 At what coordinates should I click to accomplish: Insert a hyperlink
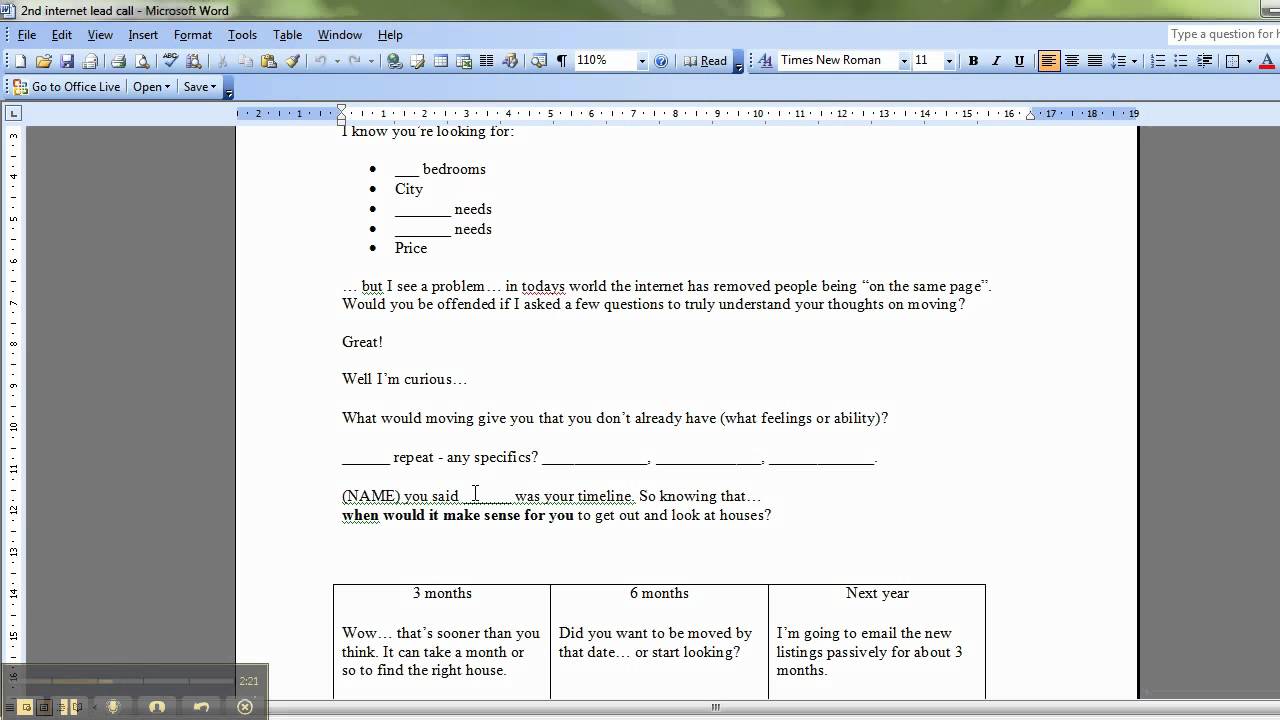(394, 61)
